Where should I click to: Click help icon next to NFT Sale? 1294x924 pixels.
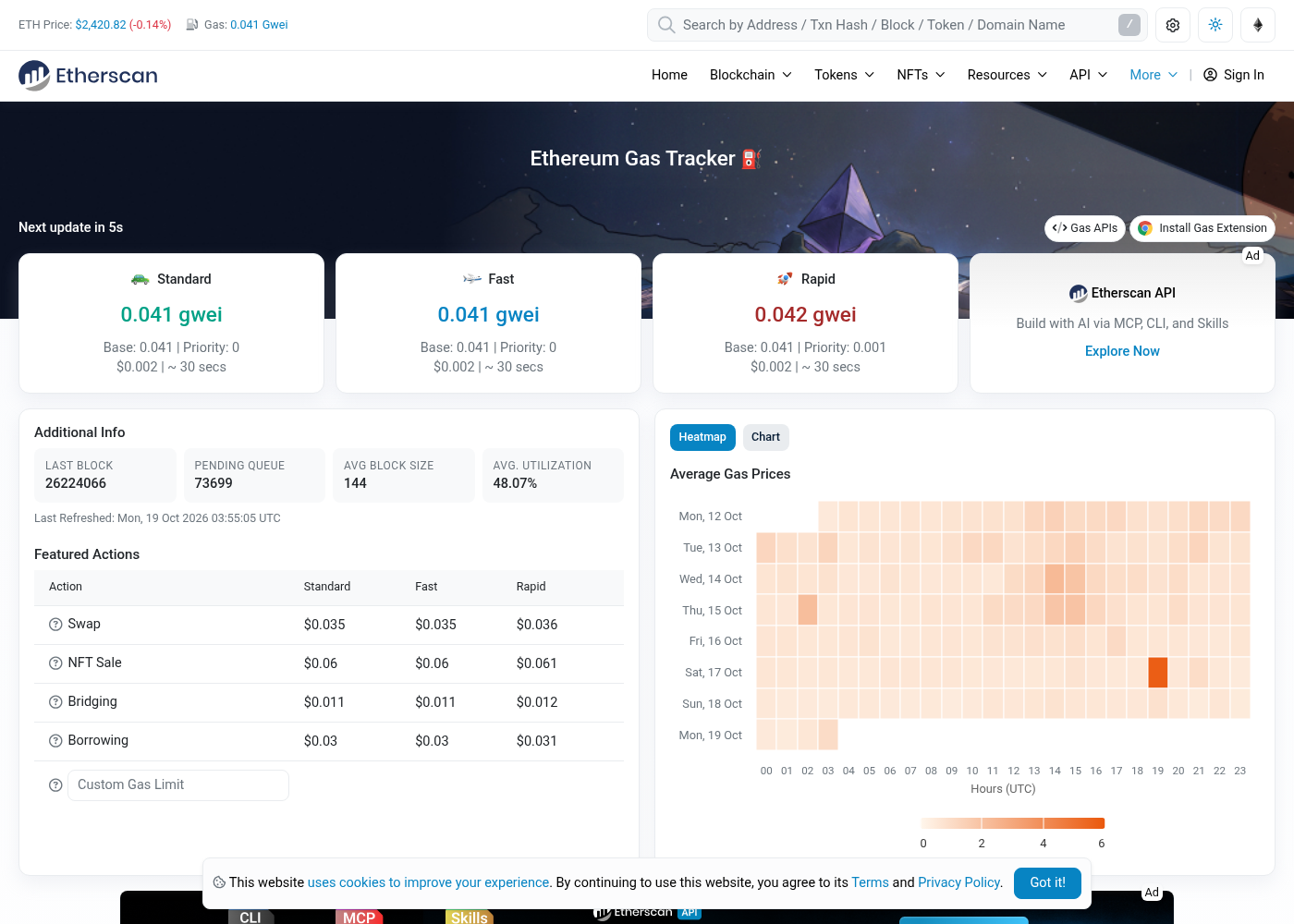click(55, 663)
